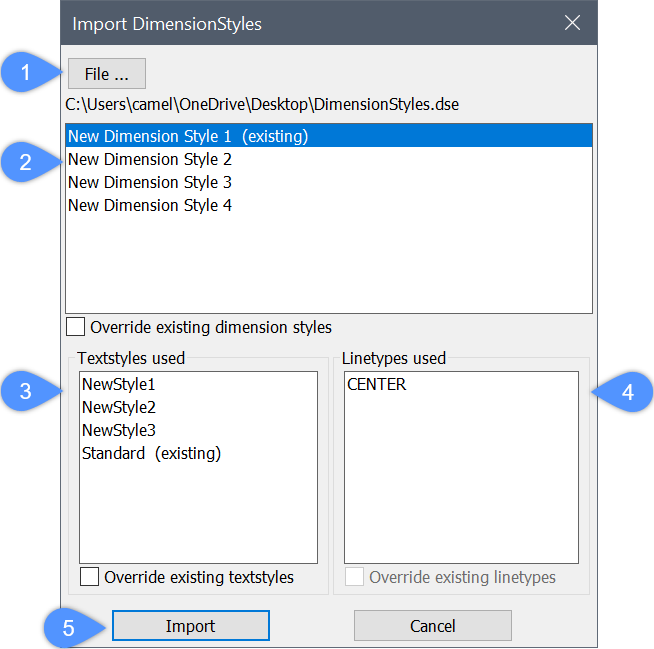Select New Dimension Style 2 in list

click(x=150, y=159)
